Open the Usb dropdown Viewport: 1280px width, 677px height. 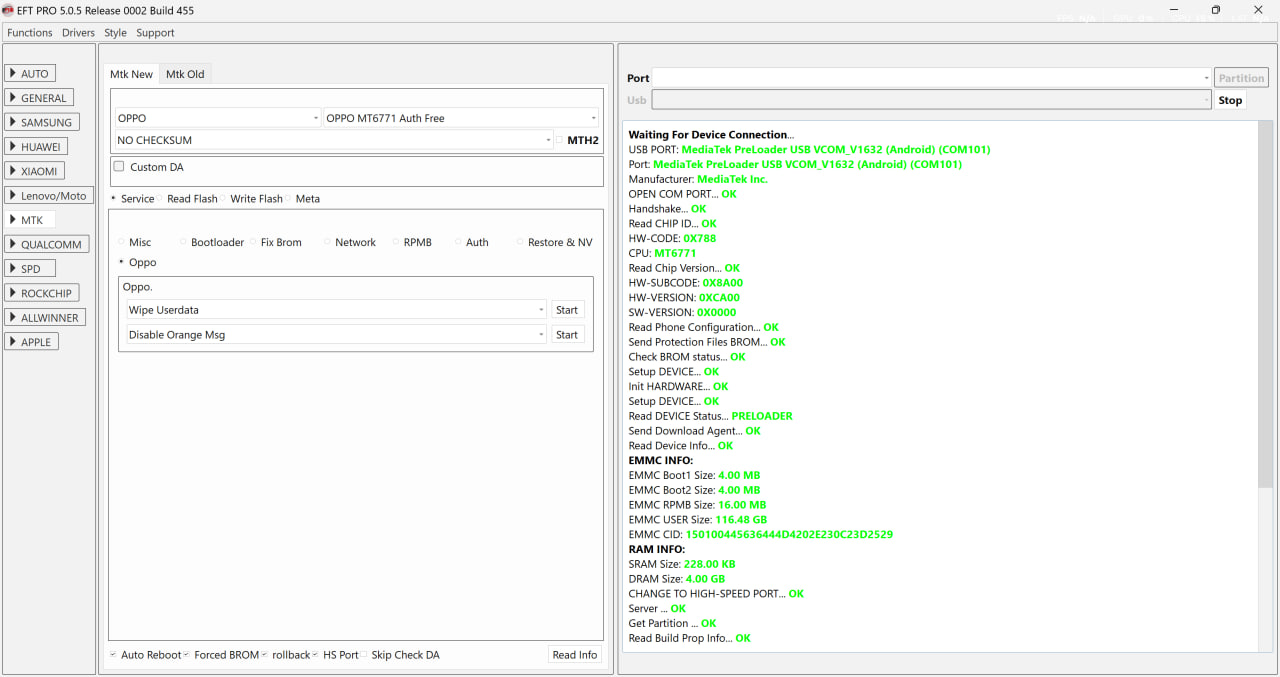(x=932, y=100)
